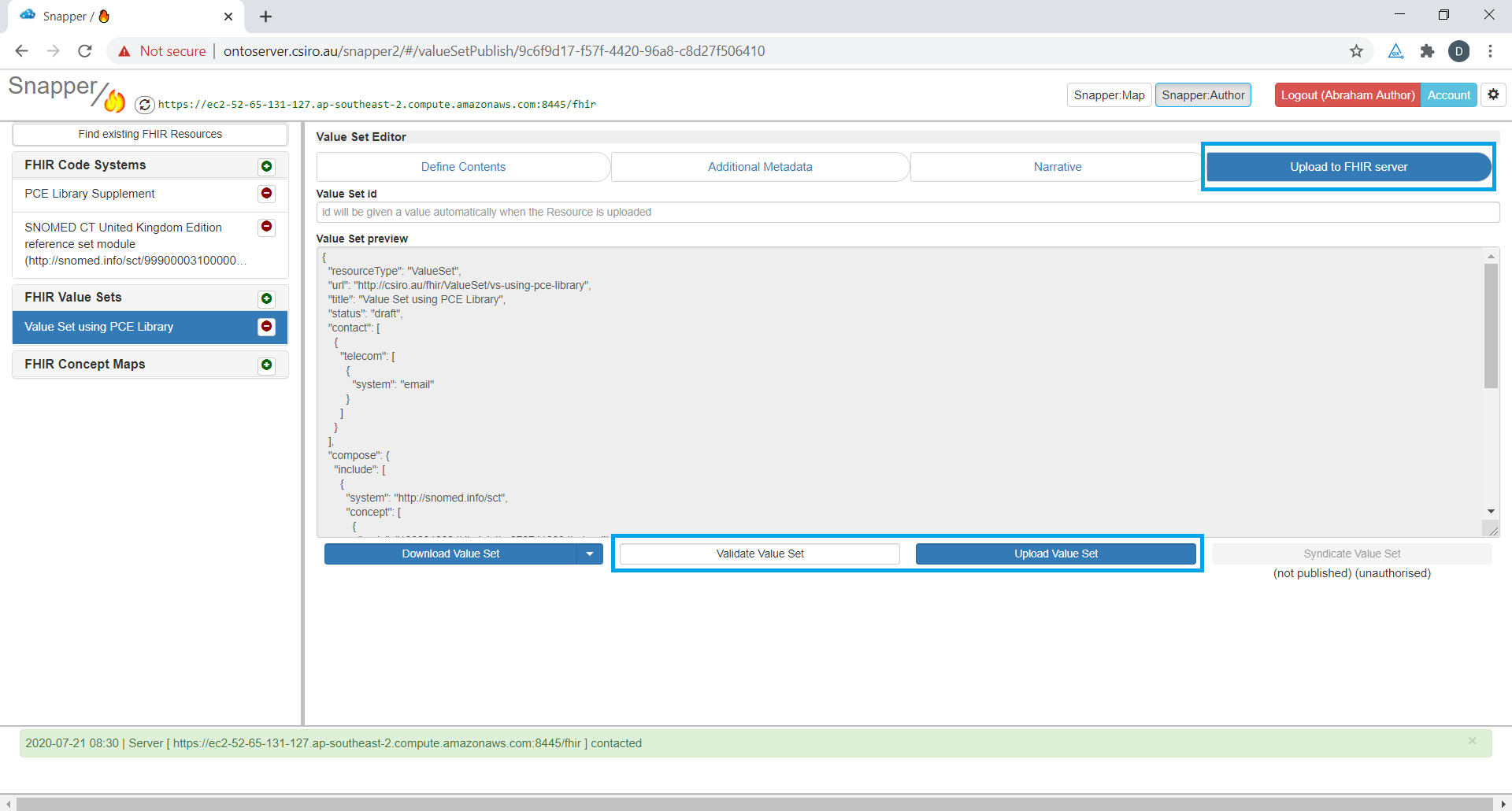The image size is (1512, 811).
Task: Open a new browser tab
Action: tap(265, 17)
